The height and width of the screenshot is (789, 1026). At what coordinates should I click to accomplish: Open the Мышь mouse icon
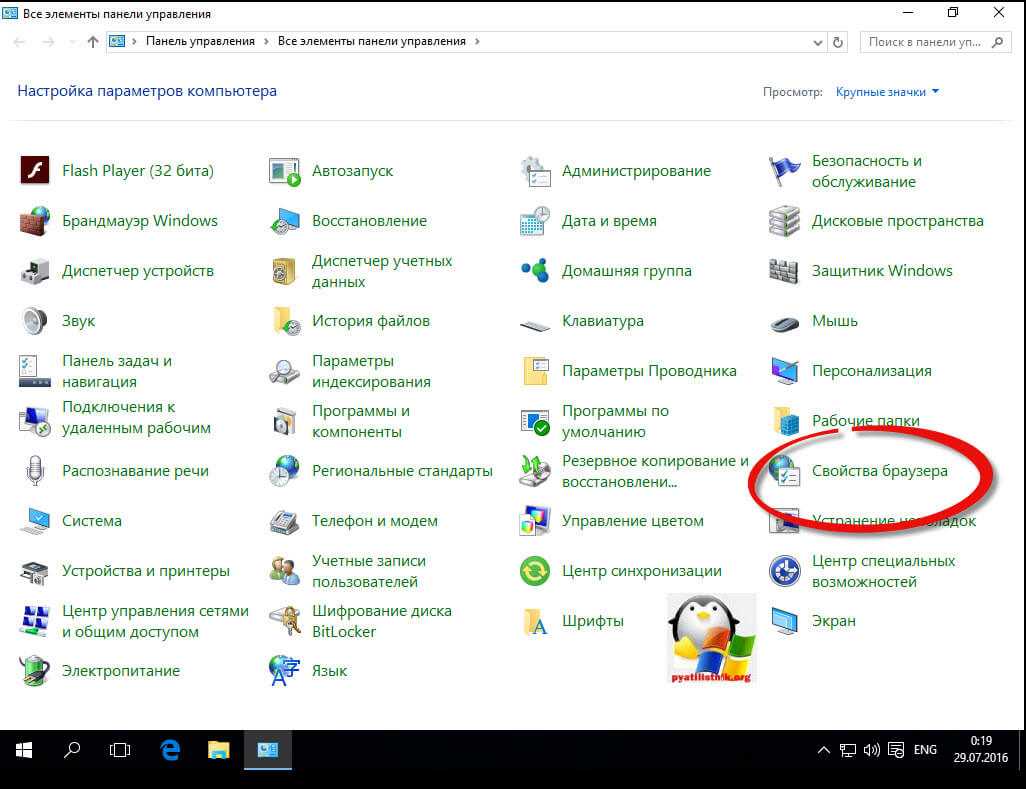(x=784, y=321)
